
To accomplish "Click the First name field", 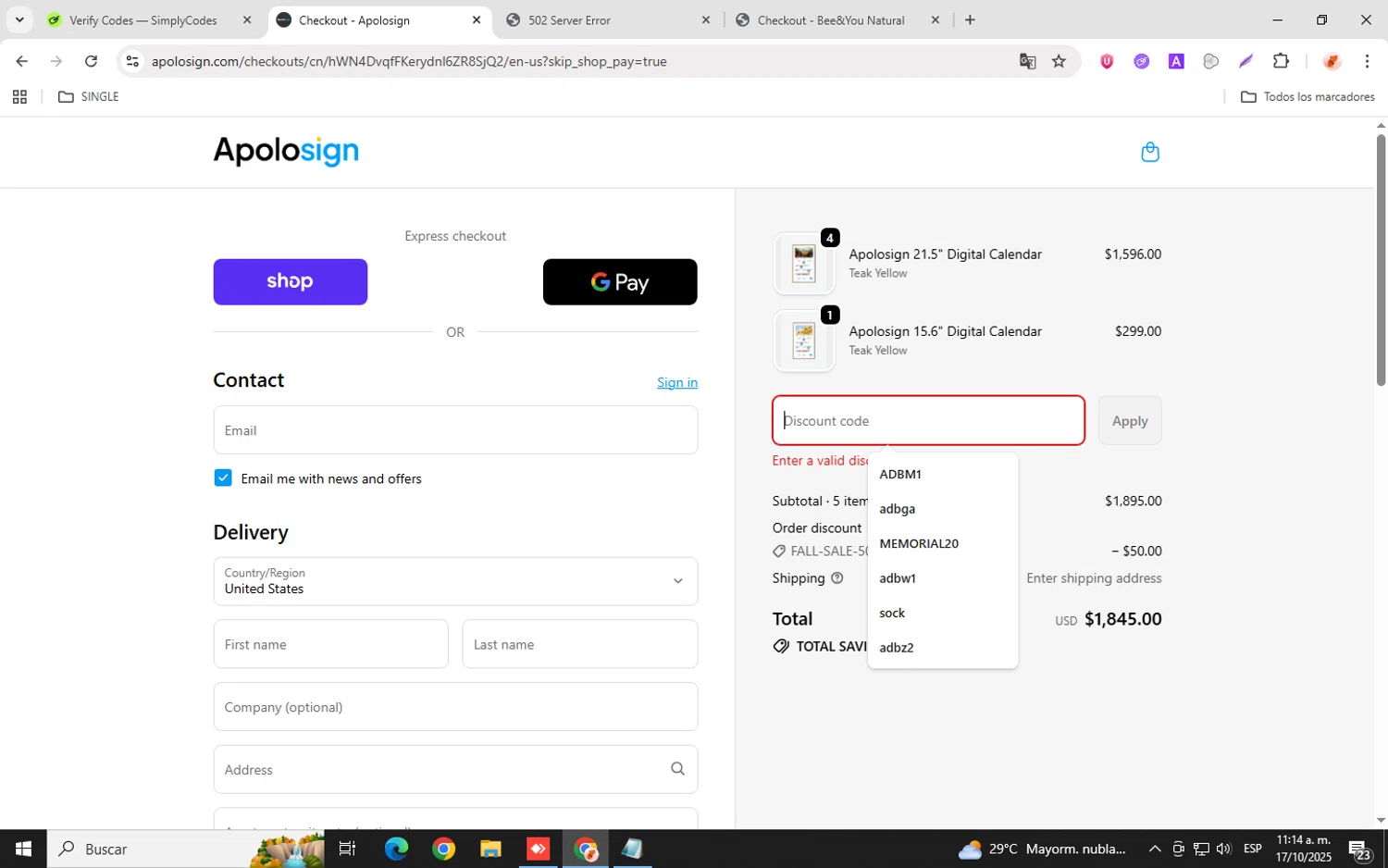I will tap(330, 644).
